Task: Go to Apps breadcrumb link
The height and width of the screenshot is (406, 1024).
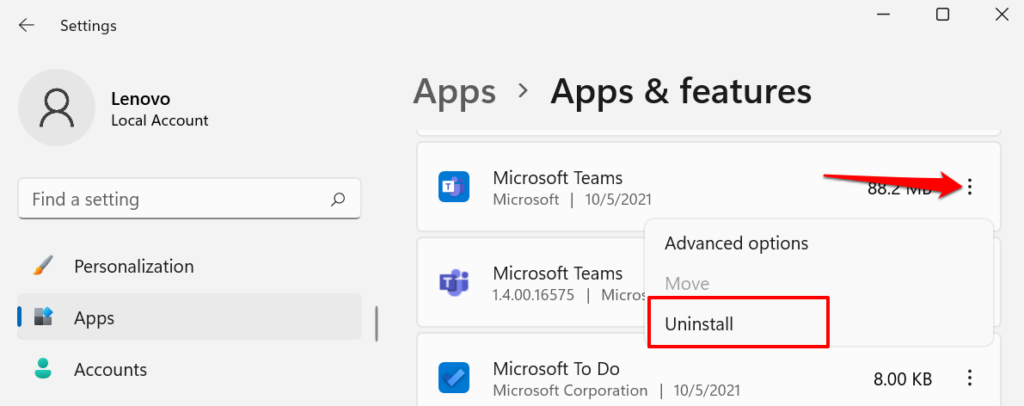Action: tap(454, 92)
